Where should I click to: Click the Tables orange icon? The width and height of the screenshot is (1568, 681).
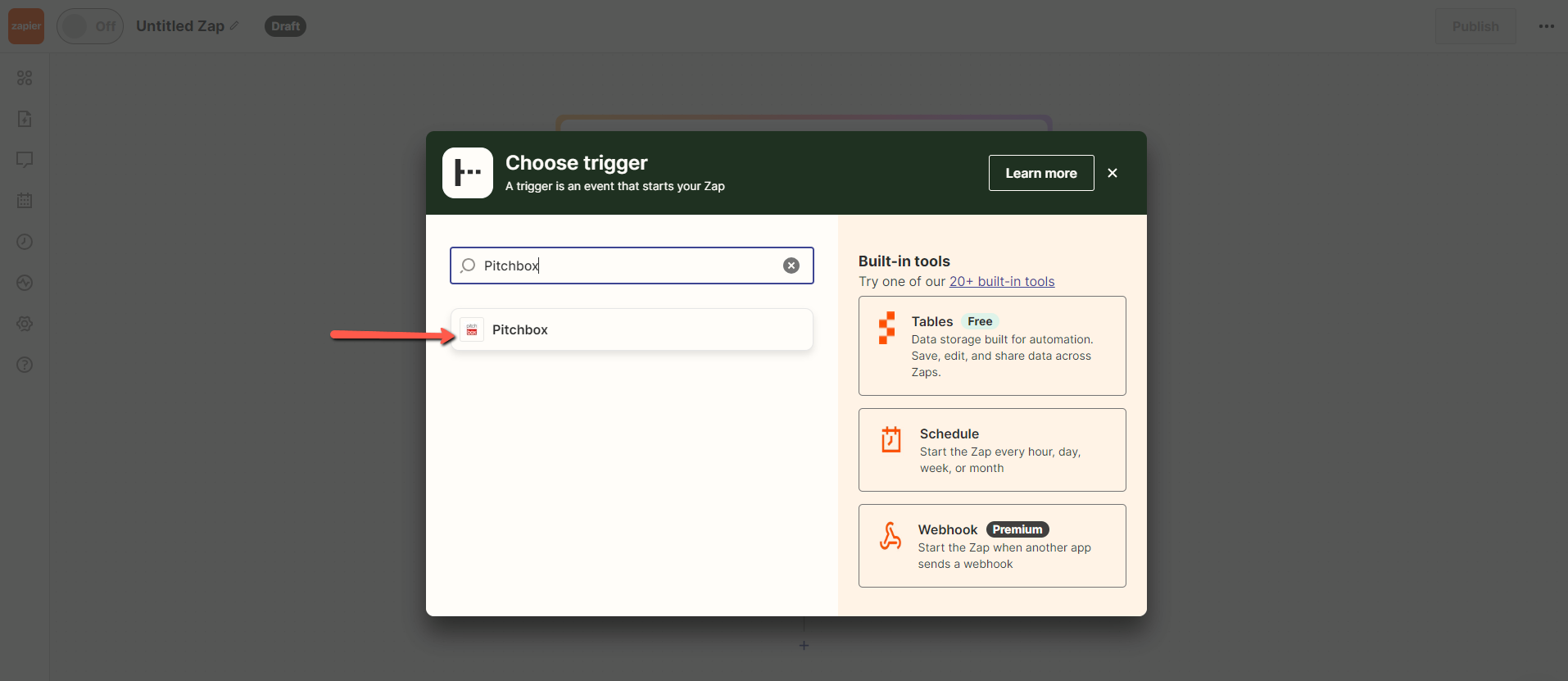[x=887, y=328]
